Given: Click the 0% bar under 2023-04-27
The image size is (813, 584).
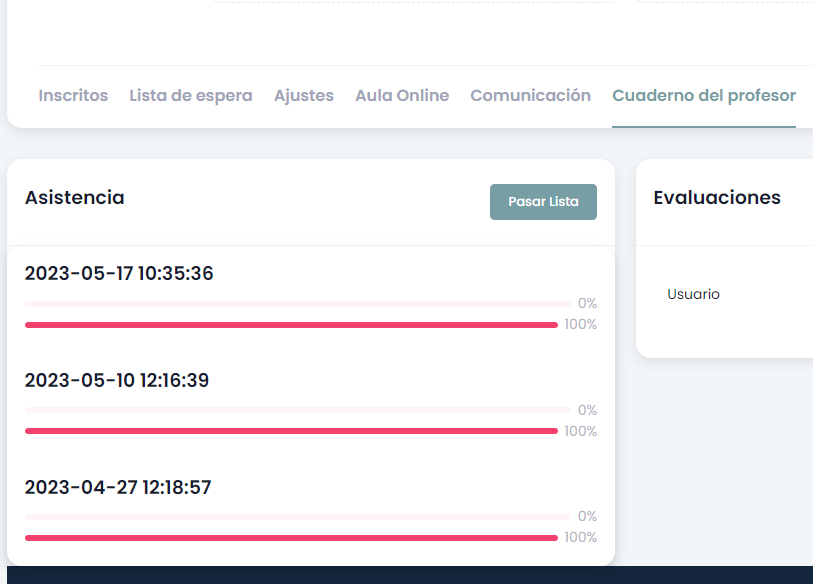Looking at the screenshot, I should pos(297,516).
